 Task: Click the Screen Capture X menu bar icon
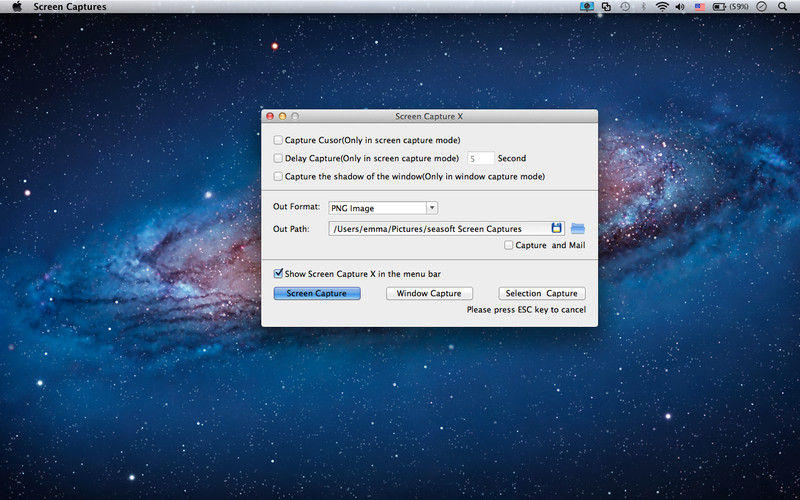coord(587,7)
